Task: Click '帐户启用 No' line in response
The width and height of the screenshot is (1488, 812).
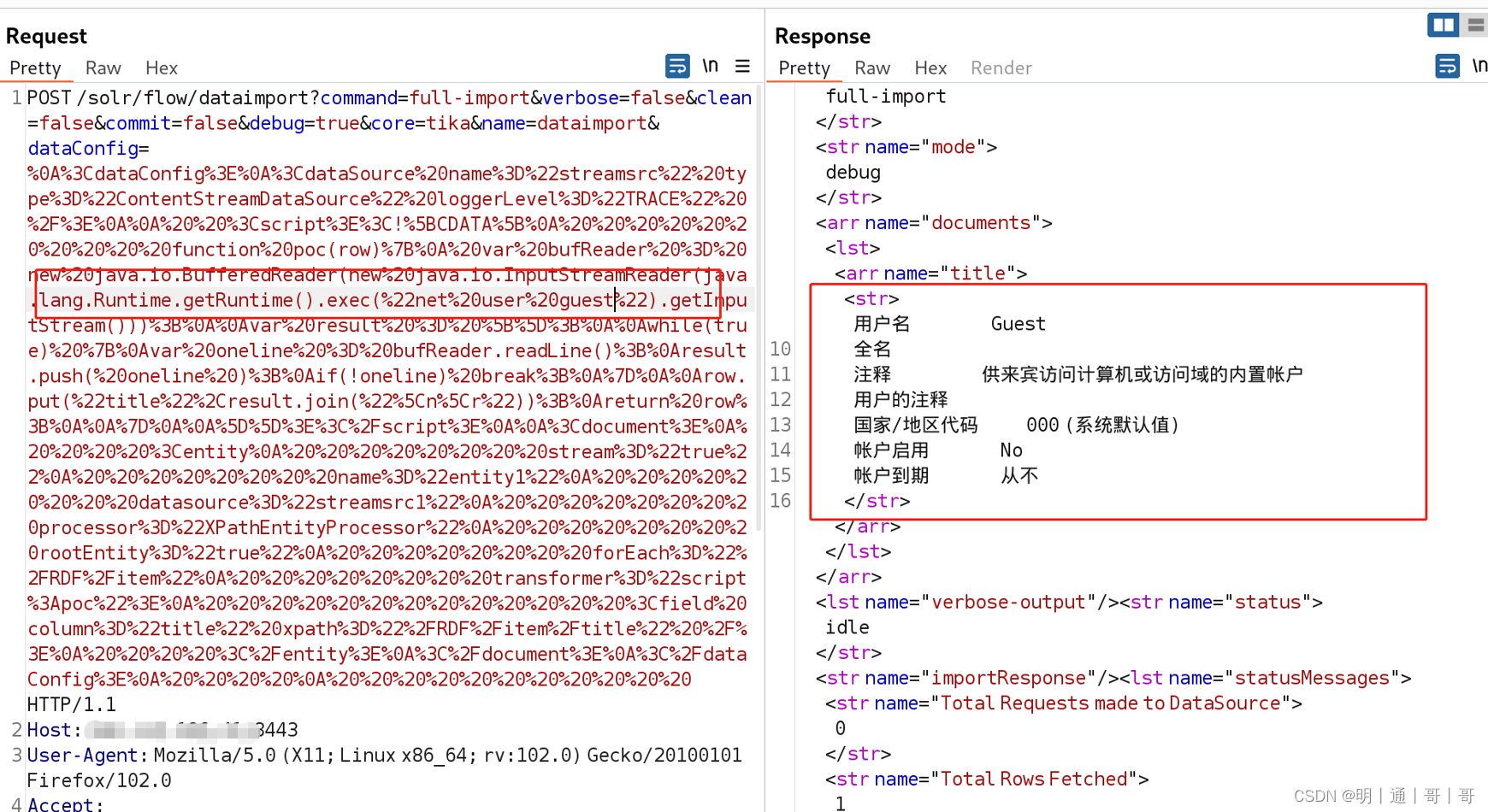Action: pyautogui.click(x=938, y=450)
